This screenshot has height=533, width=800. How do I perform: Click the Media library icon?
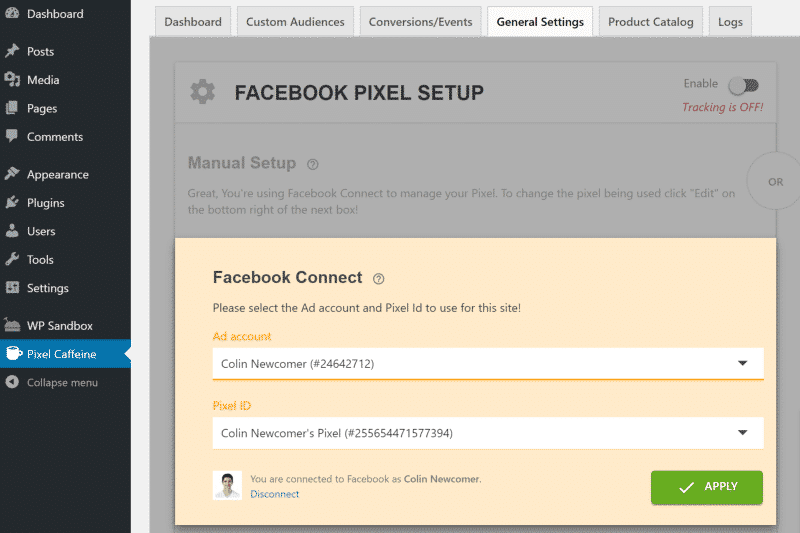(12, 80)
